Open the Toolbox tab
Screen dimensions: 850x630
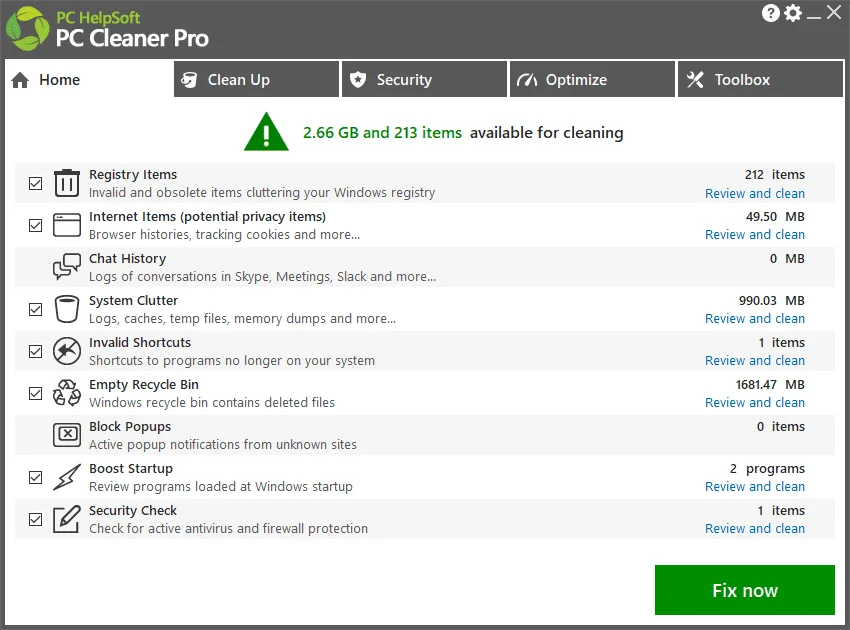pyautogui.click(x=761, y=79)
